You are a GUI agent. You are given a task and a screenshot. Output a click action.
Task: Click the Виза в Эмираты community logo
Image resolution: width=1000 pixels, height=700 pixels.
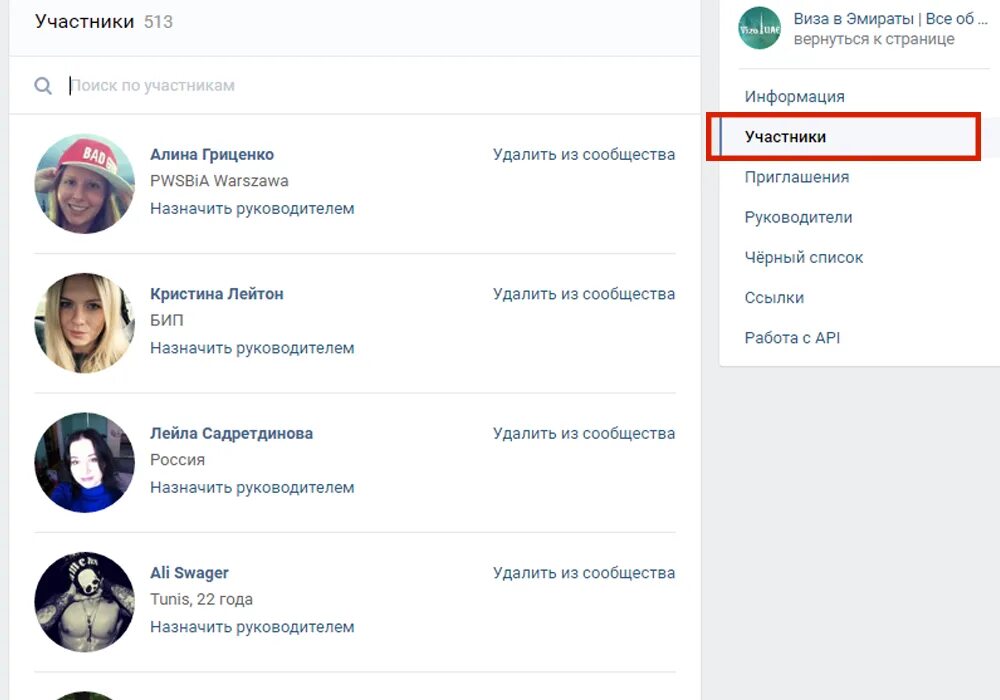759,29
